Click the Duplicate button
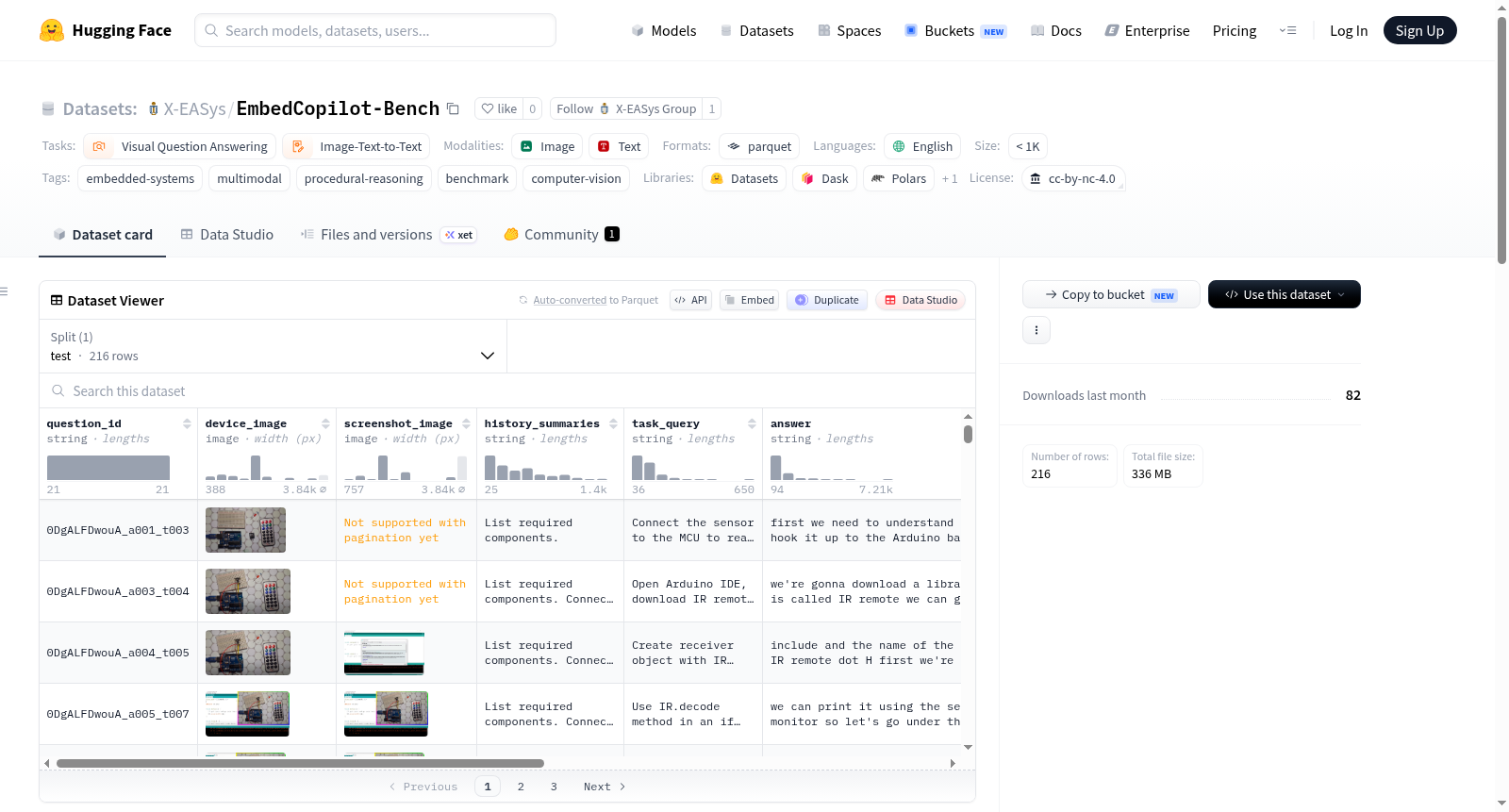 (826, 300)
